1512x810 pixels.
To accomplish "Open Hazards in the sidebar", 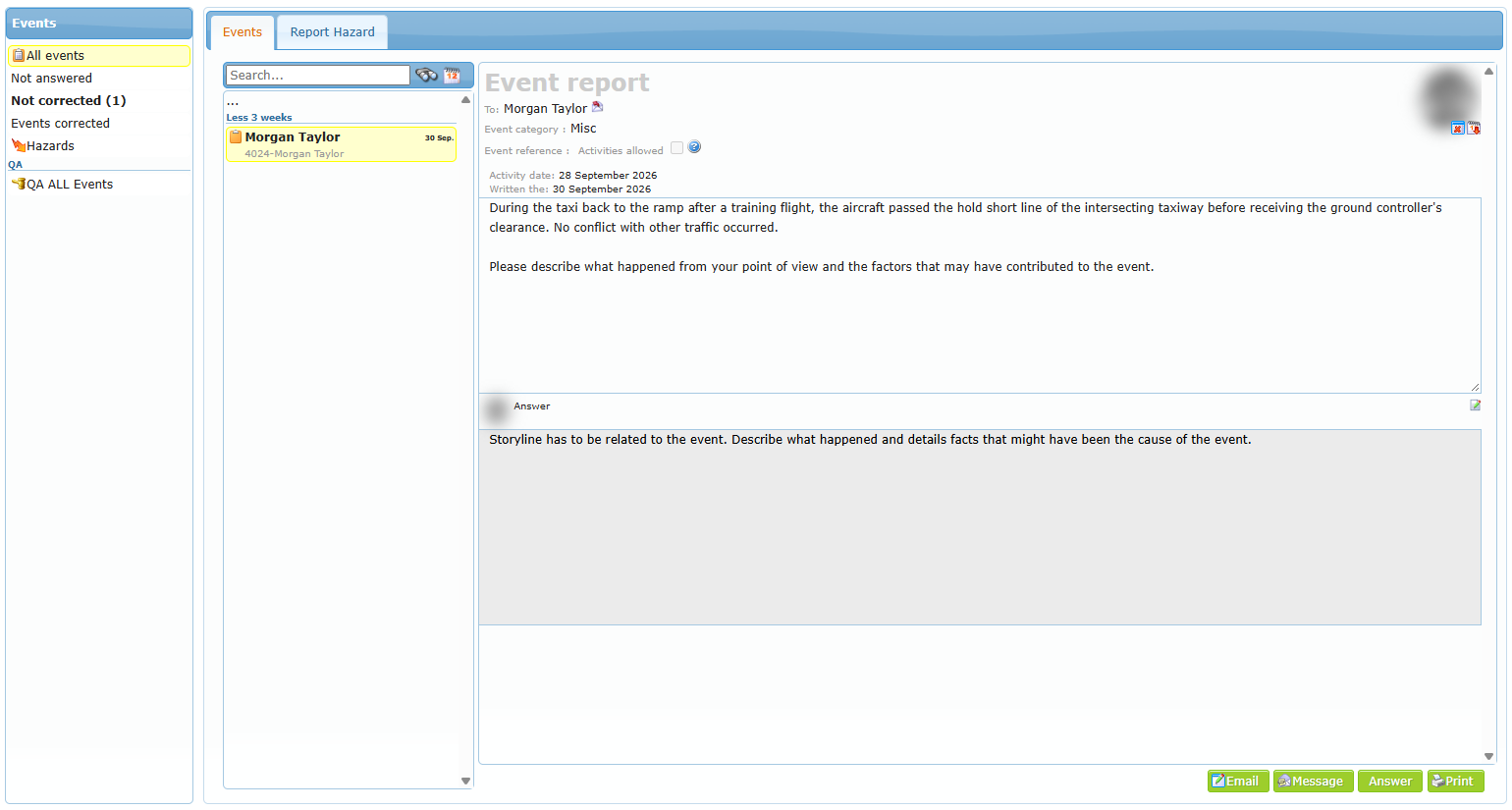I will click(98, 146).
